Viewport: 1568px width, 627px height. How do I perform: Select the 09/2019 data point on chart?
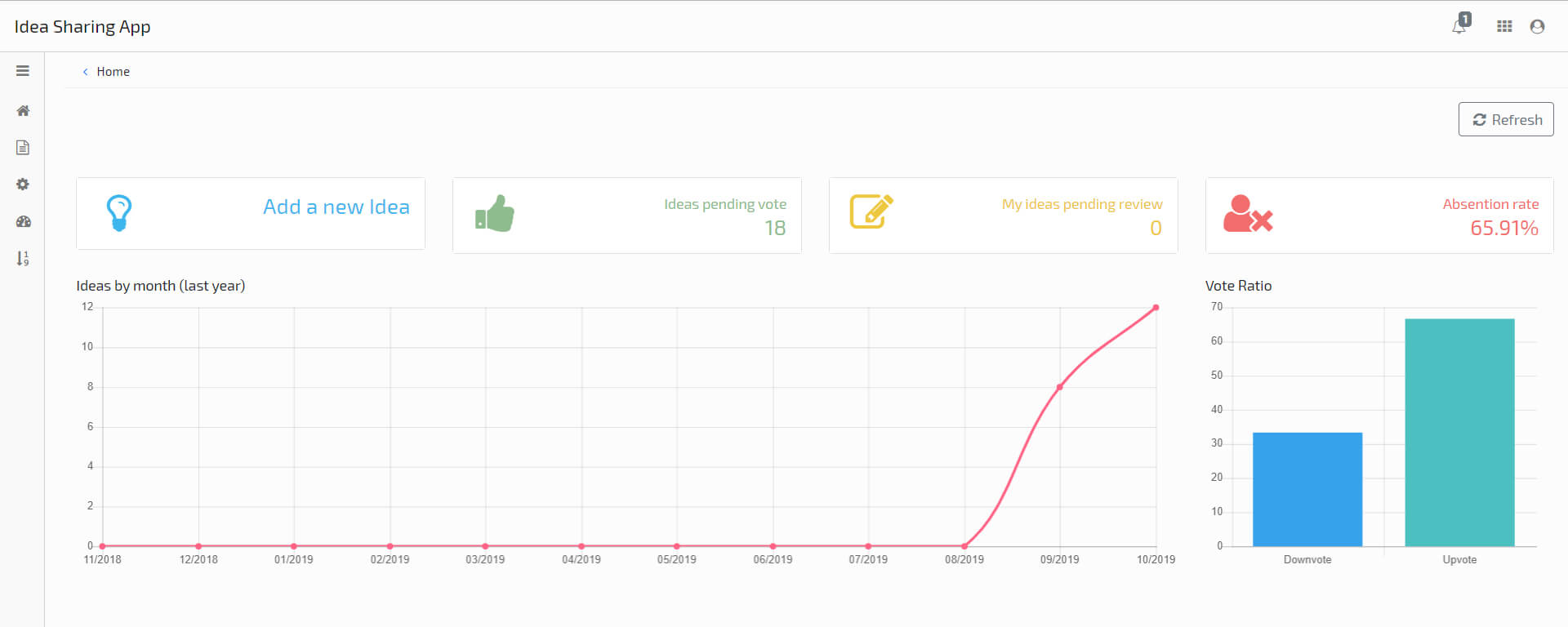(1059, 387)
